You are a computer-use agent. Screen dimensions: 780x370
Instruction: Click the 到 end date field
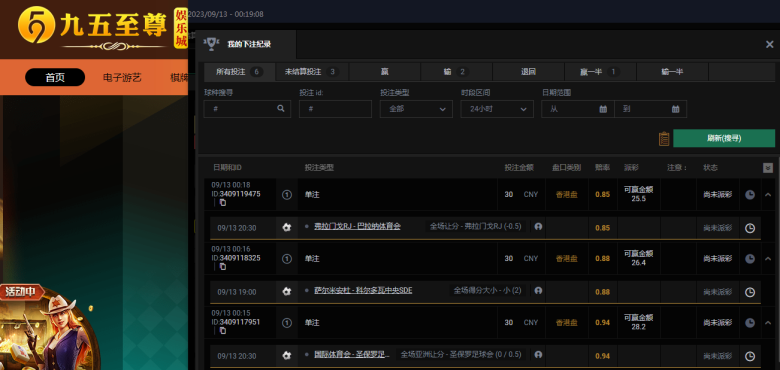pyautogui.click(x=651, y=109)
